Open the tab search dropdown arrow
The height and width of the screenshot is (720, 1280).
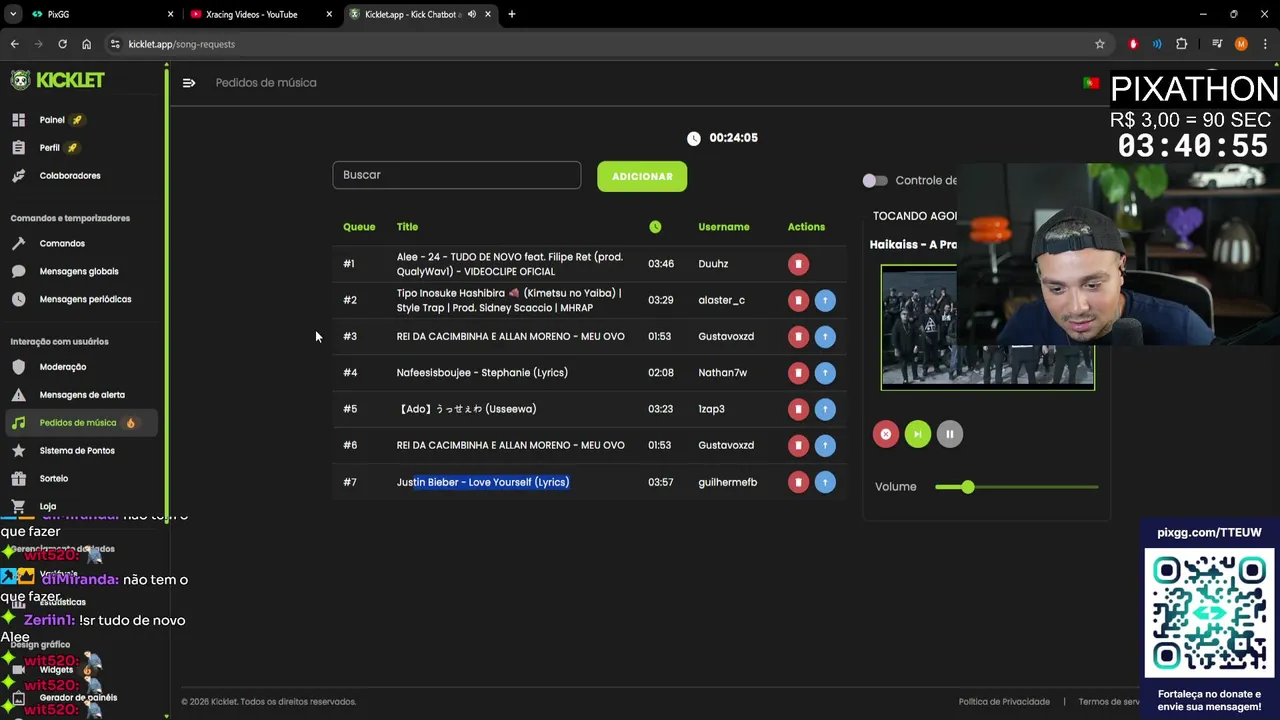coord(12,14)
